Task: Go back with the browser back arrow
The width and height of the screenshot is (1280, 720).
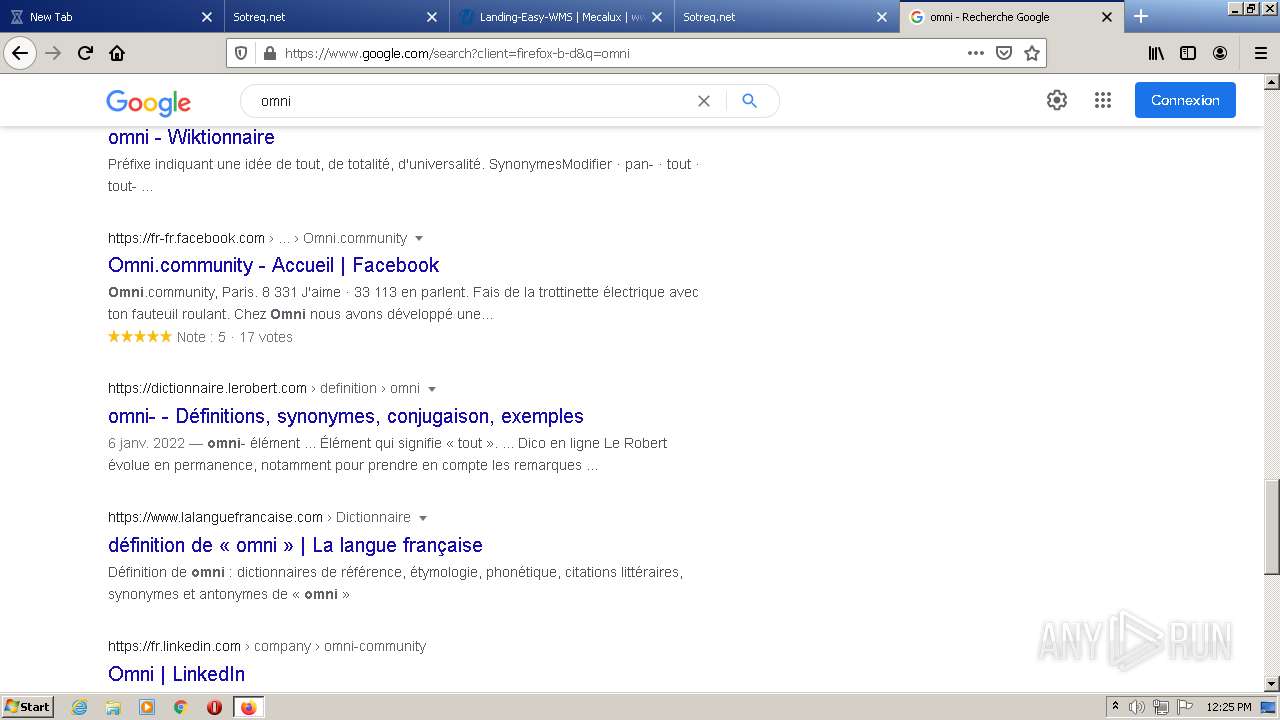Action: [20, 53]
